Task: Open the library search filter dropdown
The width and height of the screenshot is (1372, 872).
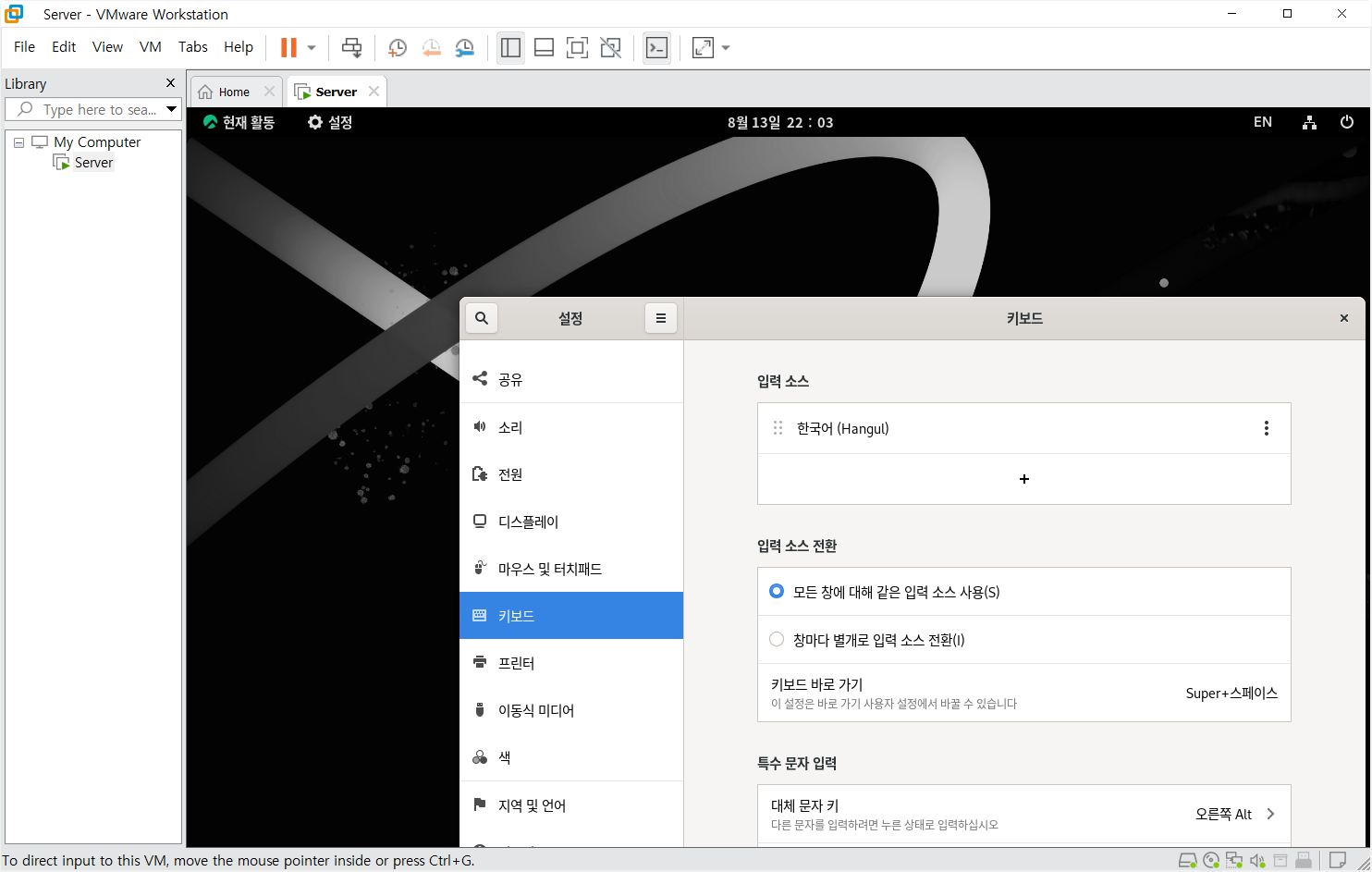Action: tap(171, 109)
